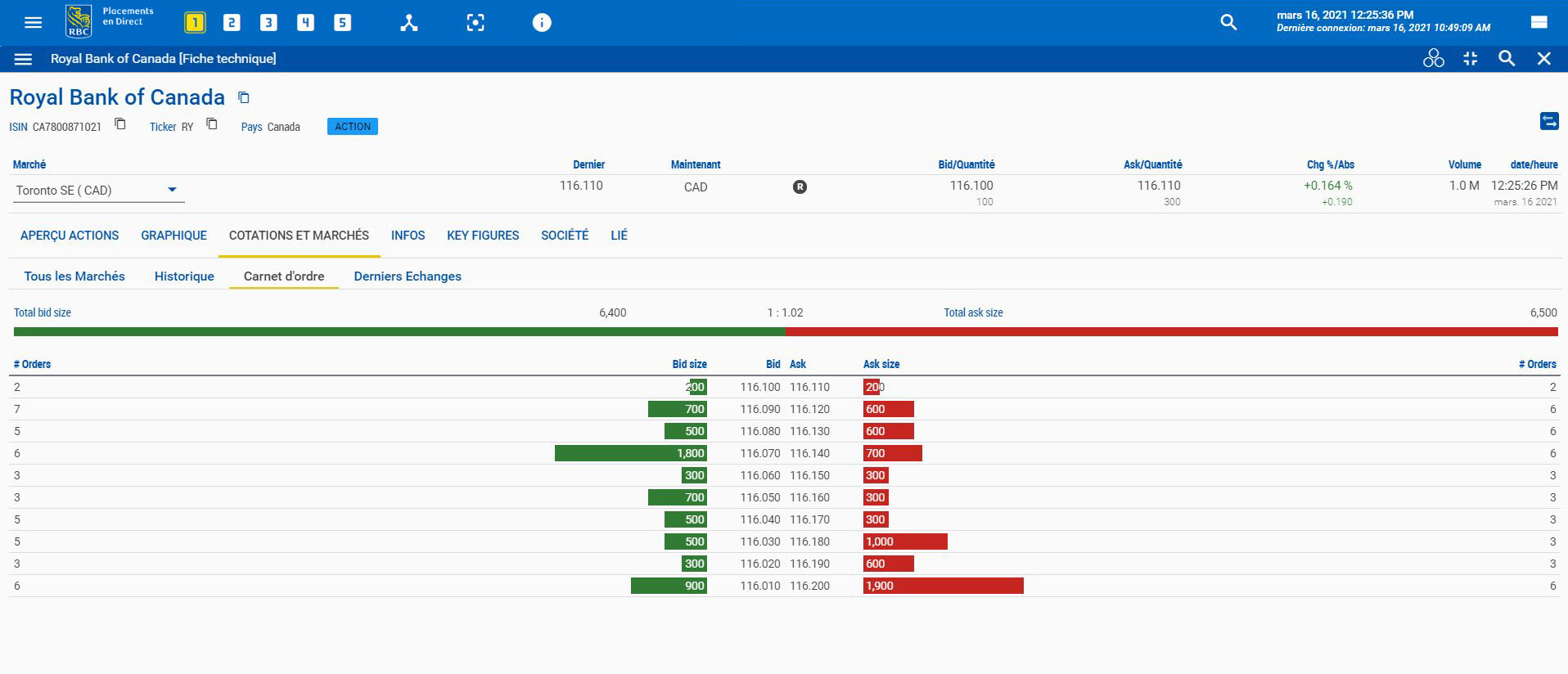Viewport: 1568px width, 674px height.
Task: Click the Volume value 1.0 M
Action: click(x=1464, y=186)
